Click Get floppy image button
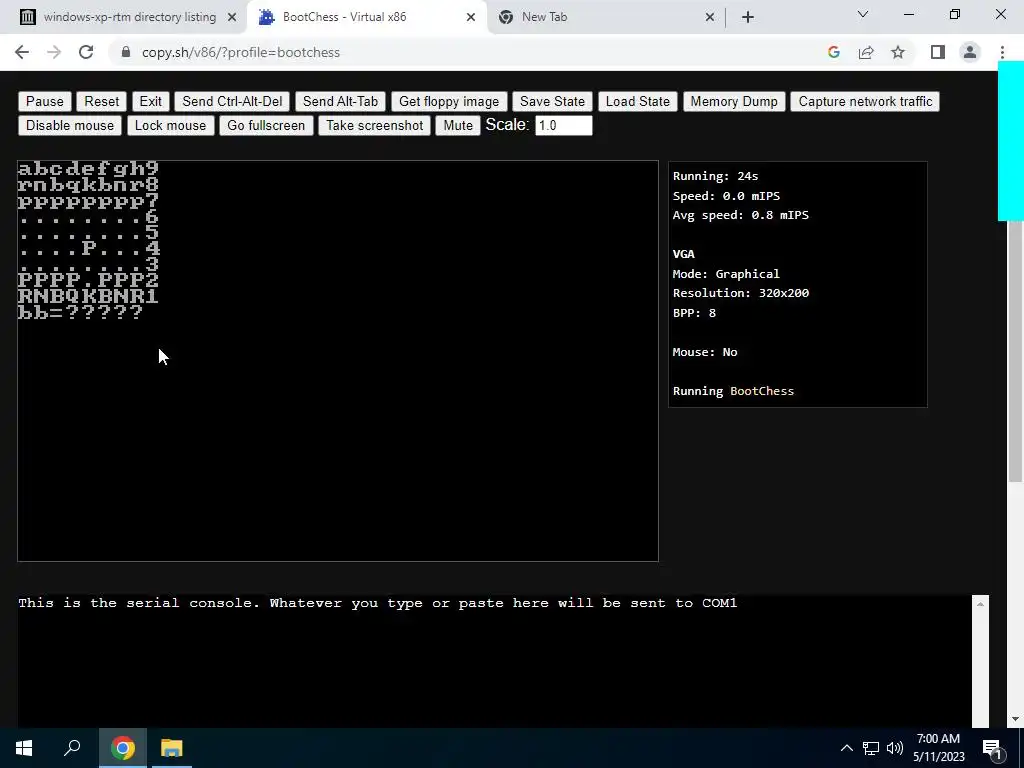The width and height of the screenshot is (1024, 768). pos(449,101)
